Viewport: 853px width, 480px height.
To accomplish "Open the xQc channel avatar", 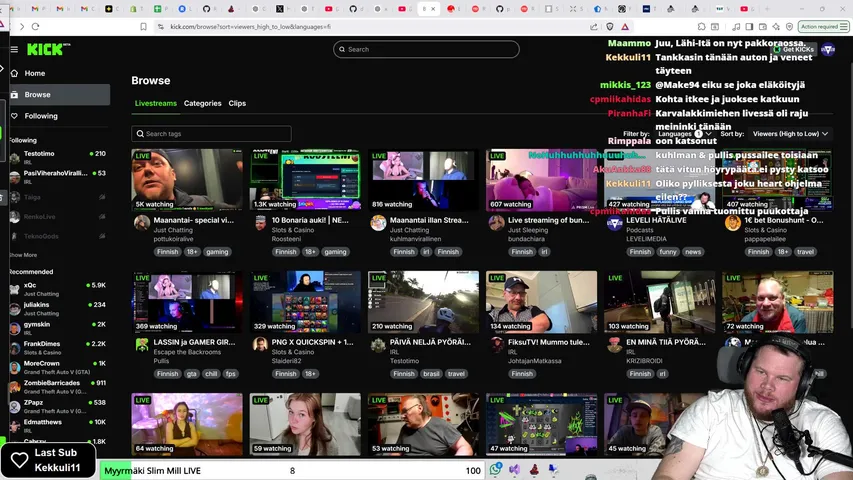I will (15, 289).
